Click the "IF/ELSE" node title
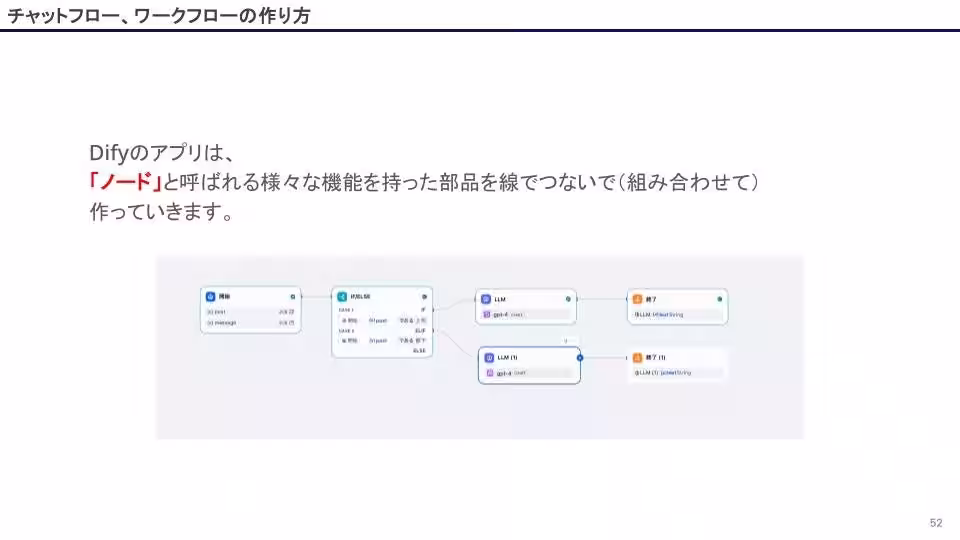 point(360,297)
